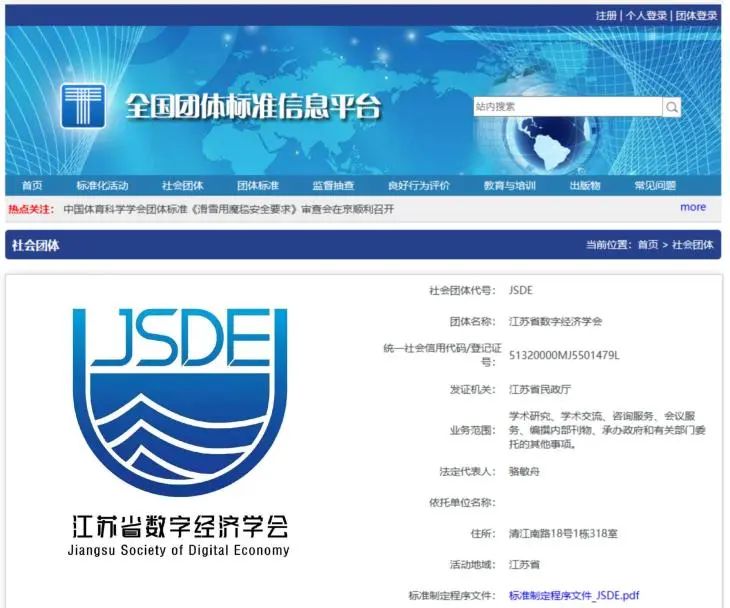This screenshot has width=730, height=608.
Task: Select the credit code 51320000MJ5501479L
Action: (564, 355)
